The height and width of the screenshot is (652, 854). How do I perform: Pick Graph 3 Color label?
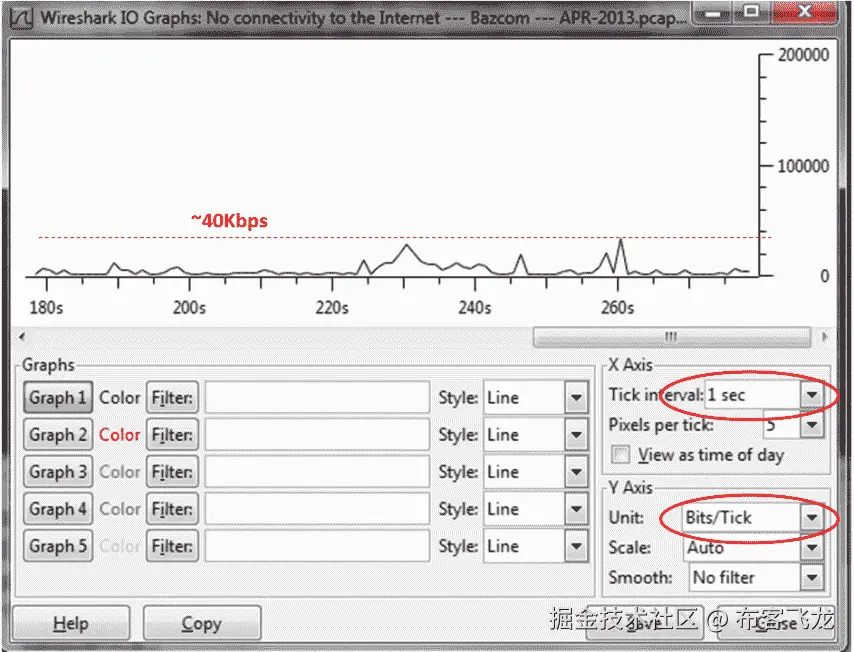[x=119, y=472]
